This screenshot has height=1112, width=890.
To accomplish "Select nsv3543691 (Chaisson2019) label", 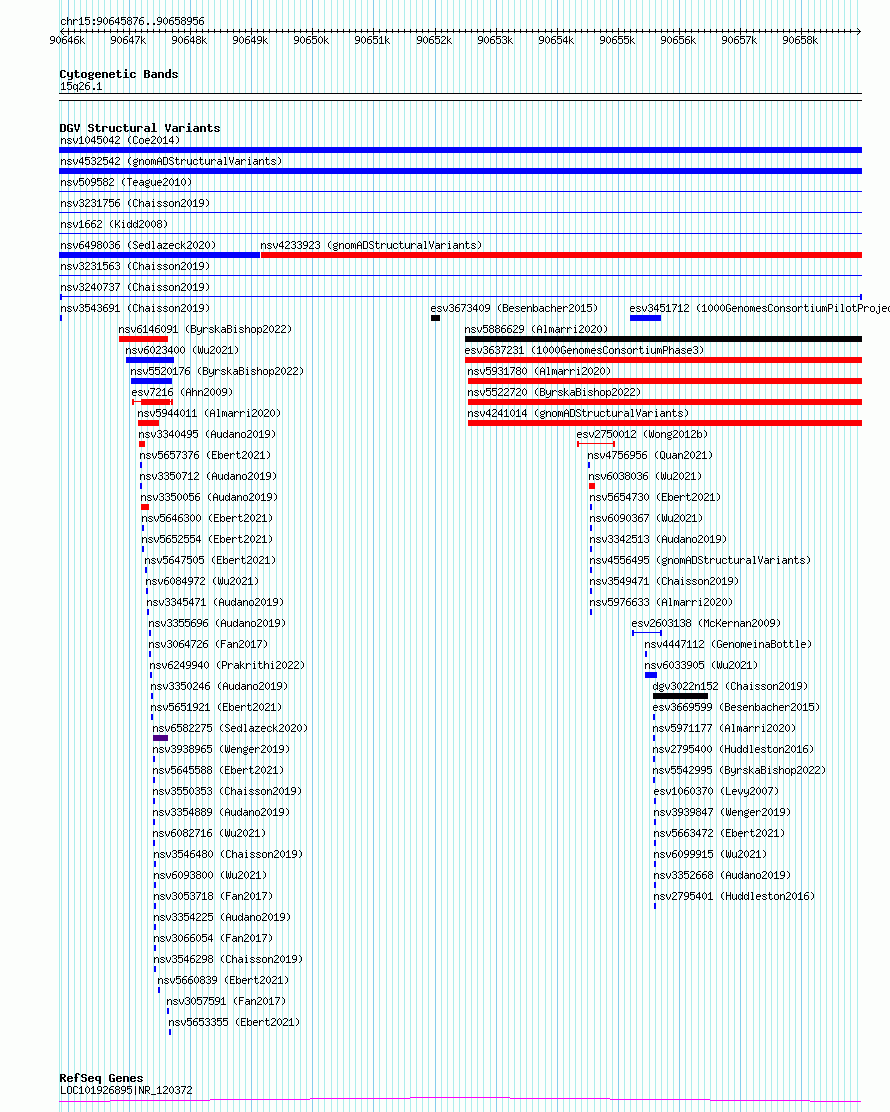I will coord(135,308).
